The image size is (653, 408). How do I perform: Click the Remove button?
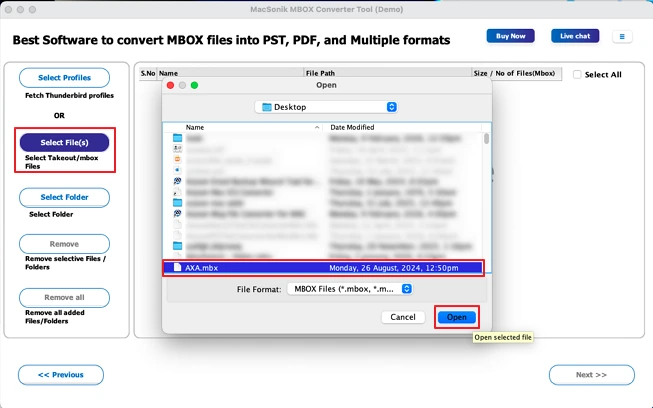65,244
